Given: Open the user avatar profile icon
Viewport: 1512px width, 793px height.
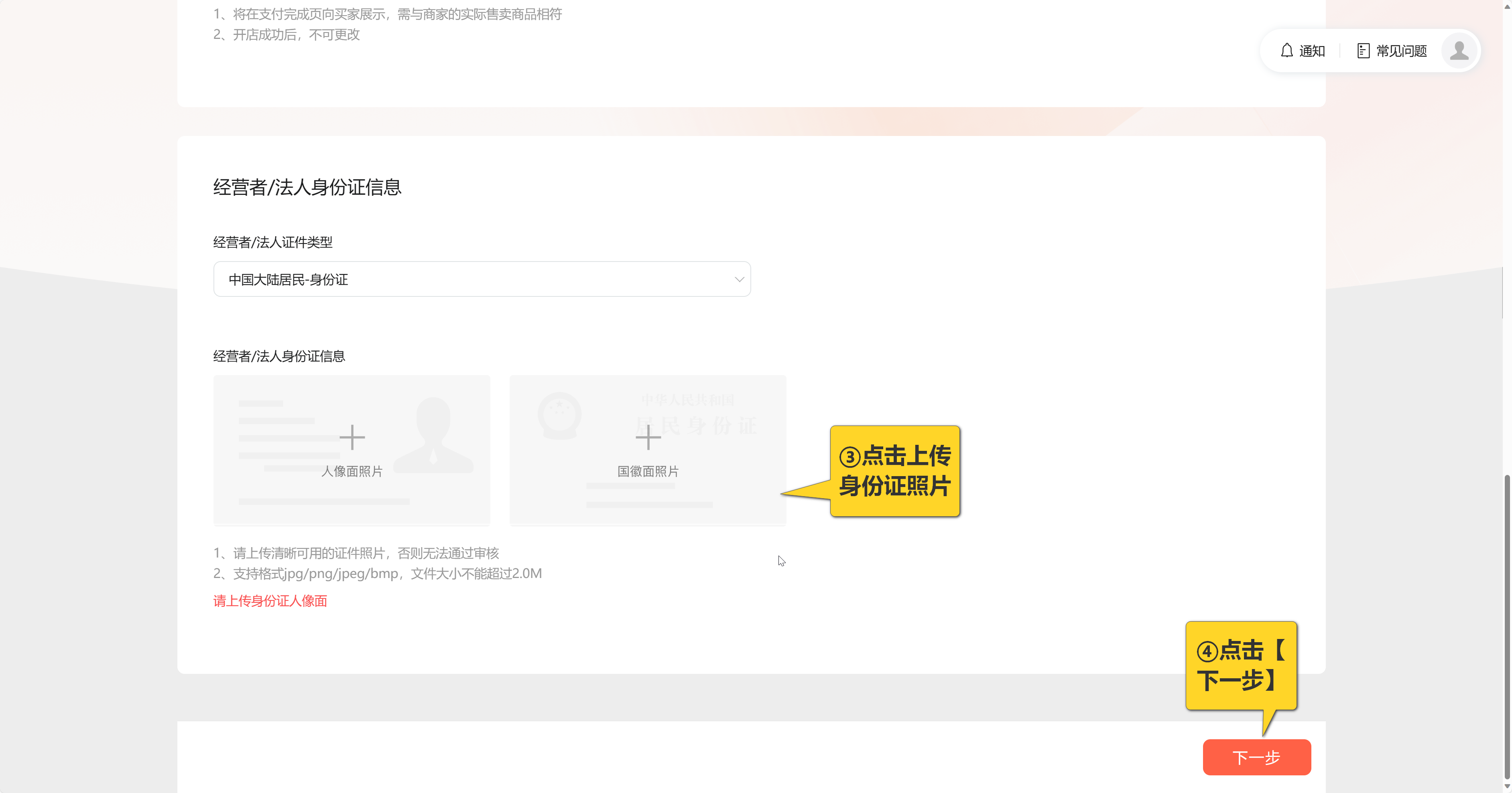Looking at the screenshot, I should click(1459, 51).
